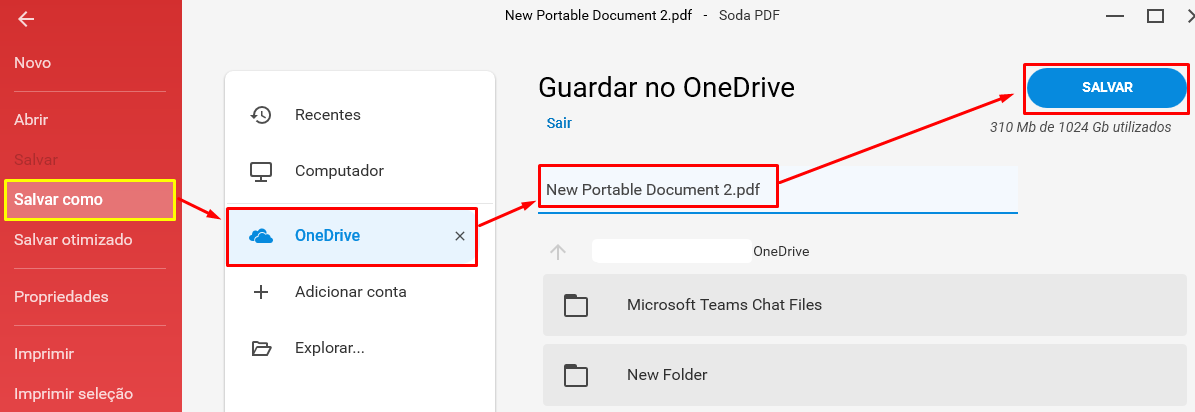Screen dimensions: 1195x412
Task: Click Explorar... to browse files
Action: [x=330, y=348]
